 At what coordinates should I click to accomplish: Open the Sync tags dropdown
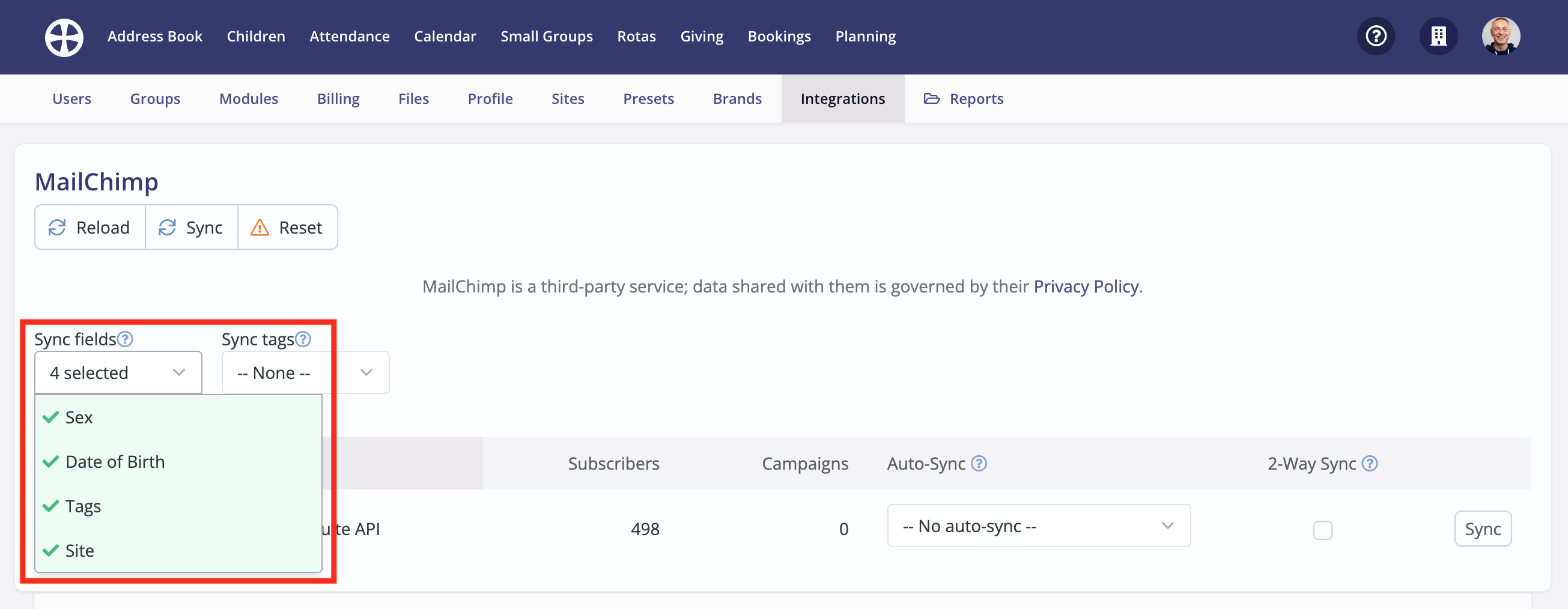coord(305,372)
